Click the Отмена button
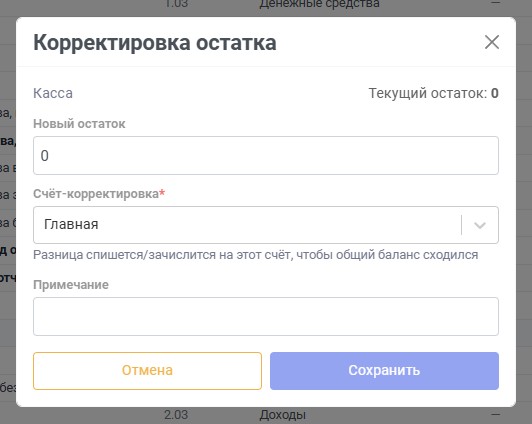Image resolution: width=532 pixels, height=424 pixels. coord(147,371)
